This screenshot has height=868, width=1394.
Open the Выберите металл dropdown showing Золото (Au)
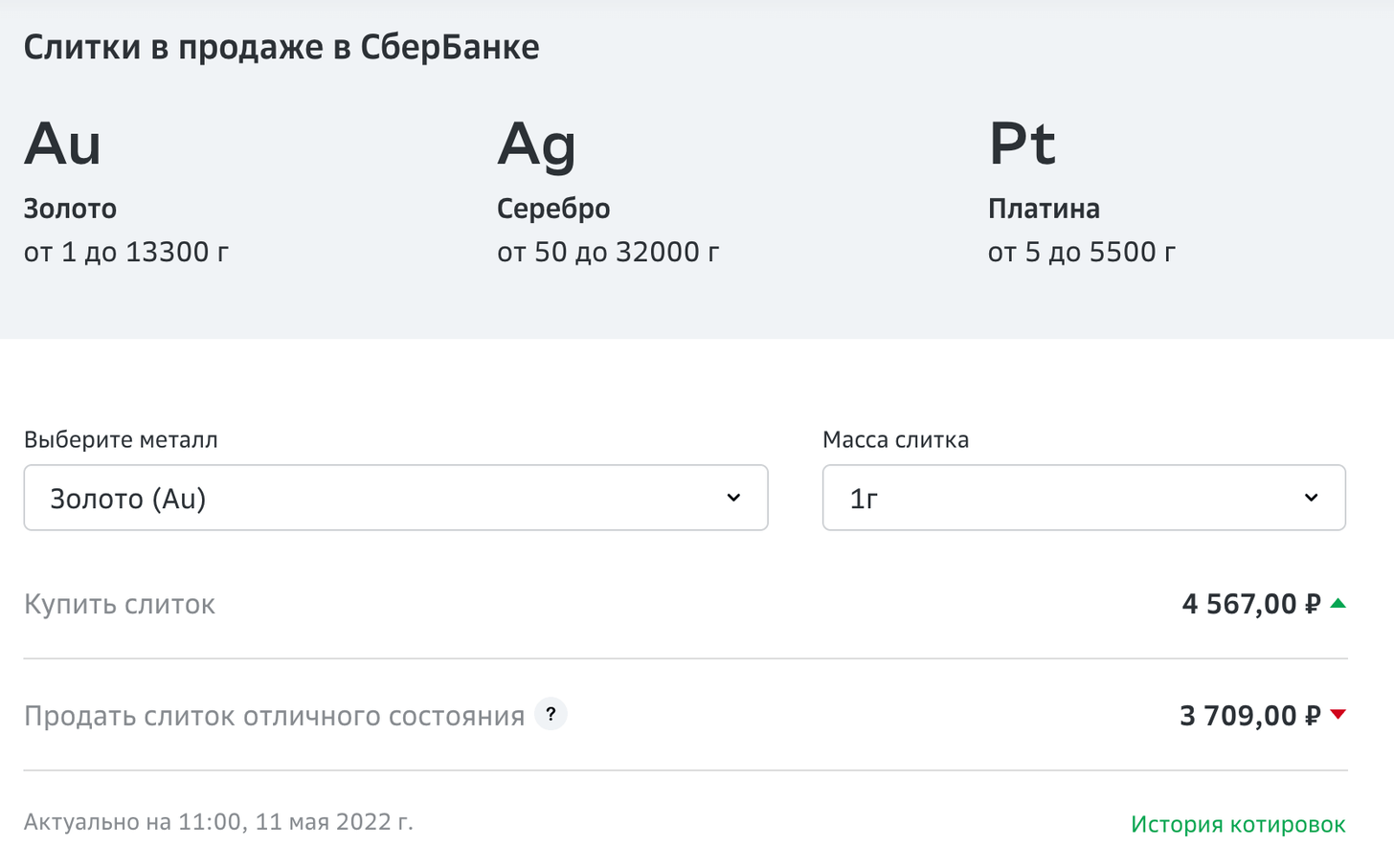click(x=395, y=498)
